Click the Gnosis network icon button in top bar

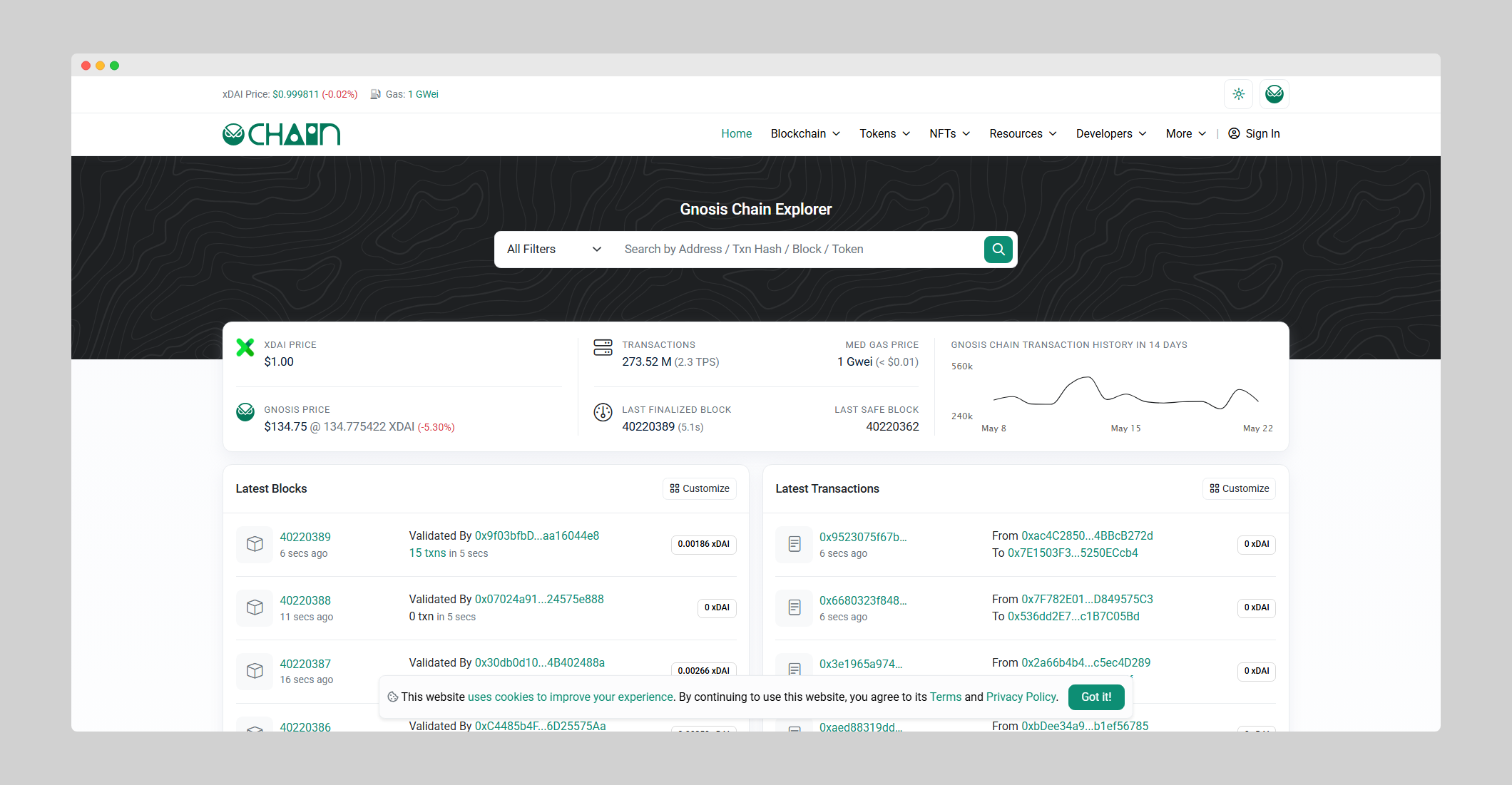(1275, 94)
